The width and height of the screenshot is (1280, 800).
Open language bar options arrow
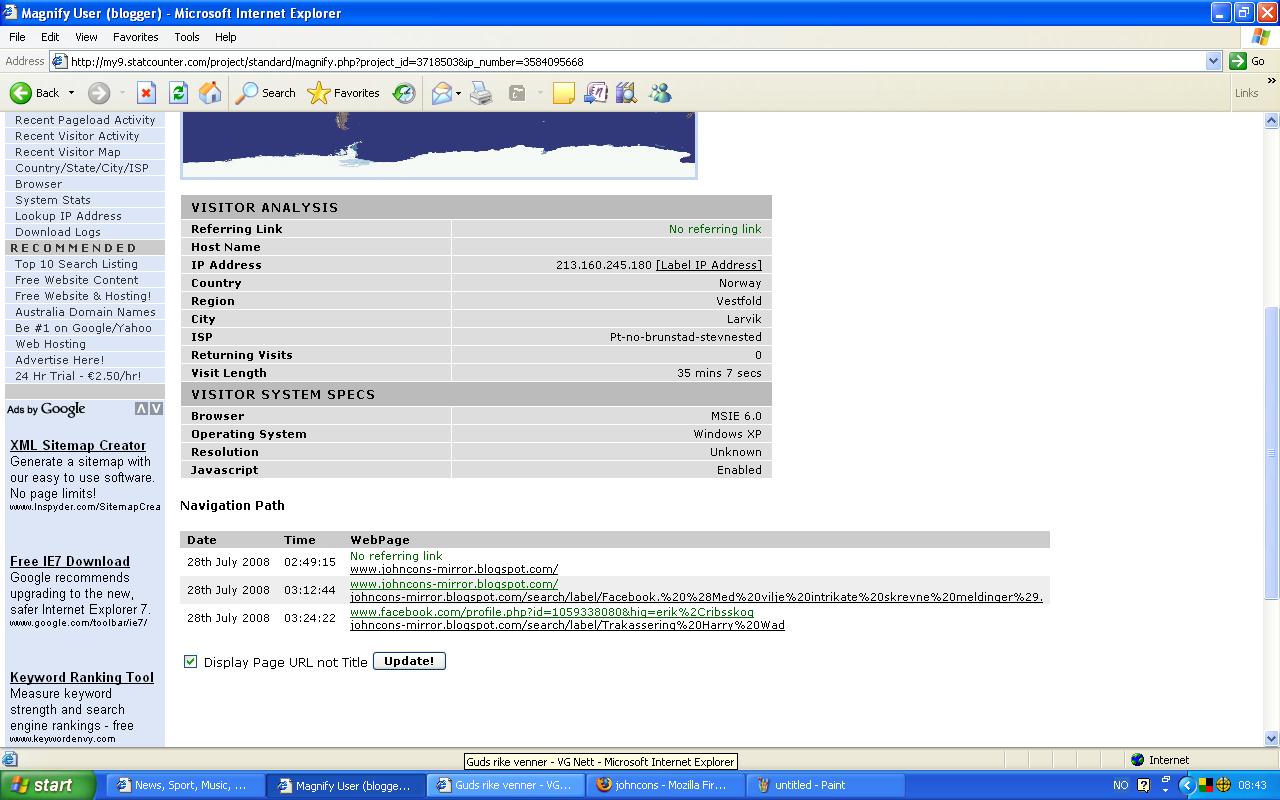click(x=1166, y=791)
